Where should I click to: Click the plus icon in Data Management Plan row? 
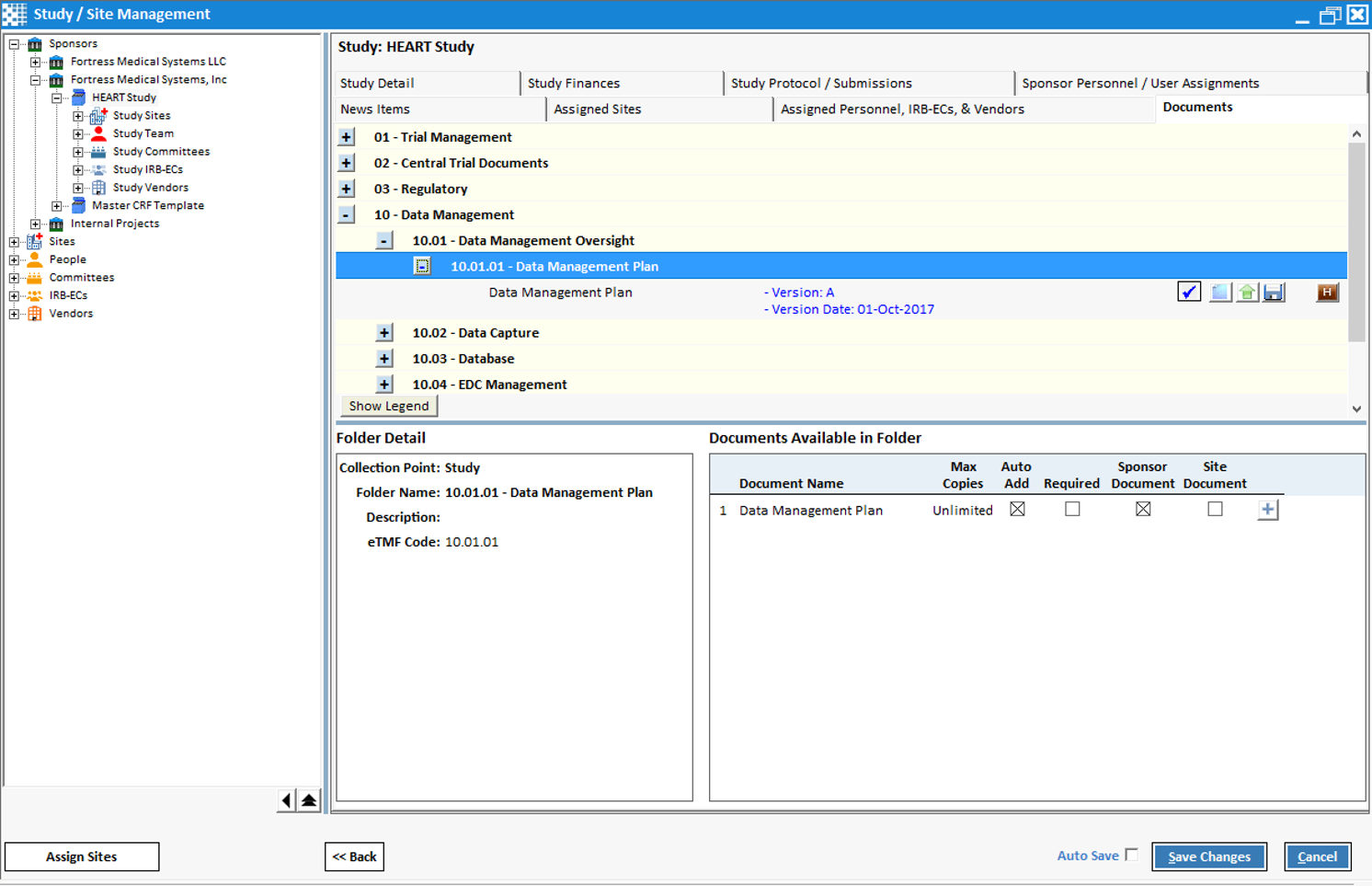point(1267,510)
